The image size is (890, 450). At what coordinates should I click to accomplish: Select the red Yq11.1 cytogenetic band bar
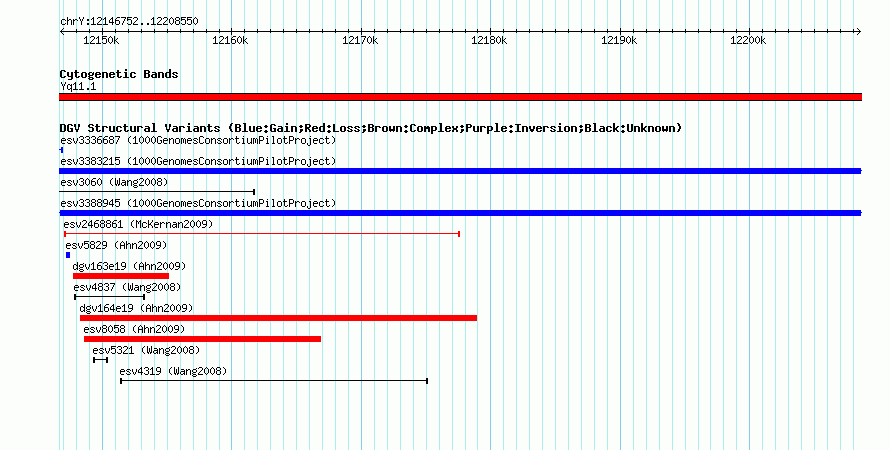pos(460,97)
